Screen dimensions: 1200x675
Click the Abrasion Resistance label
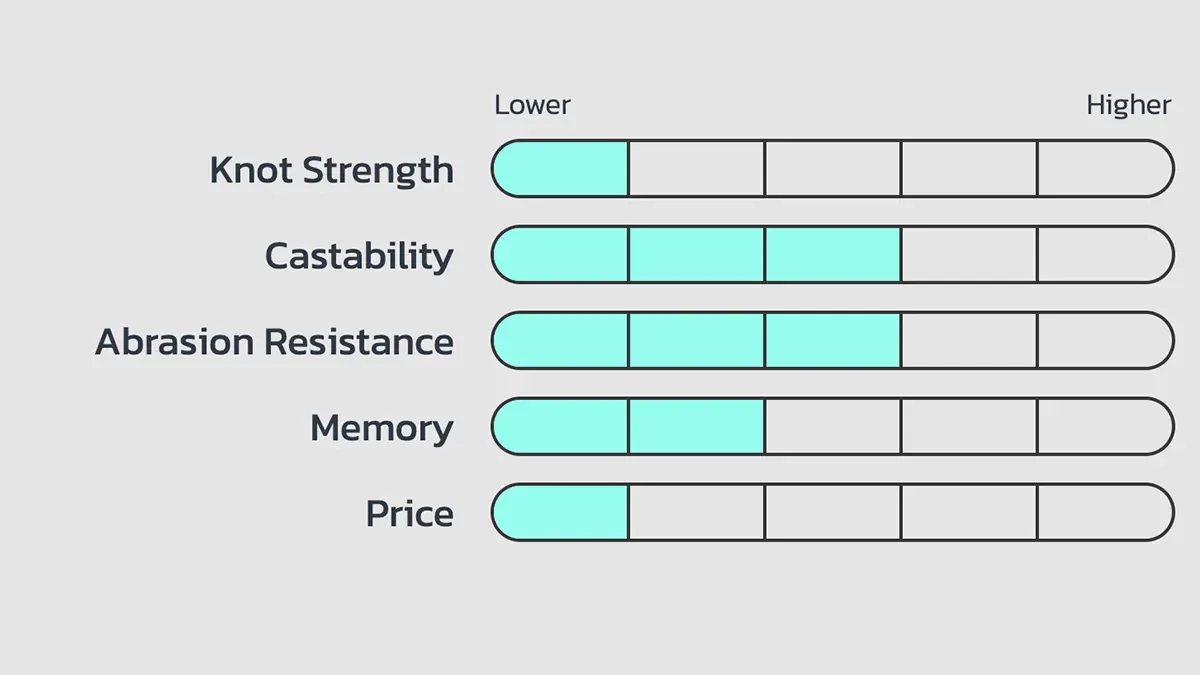[274, 342]
